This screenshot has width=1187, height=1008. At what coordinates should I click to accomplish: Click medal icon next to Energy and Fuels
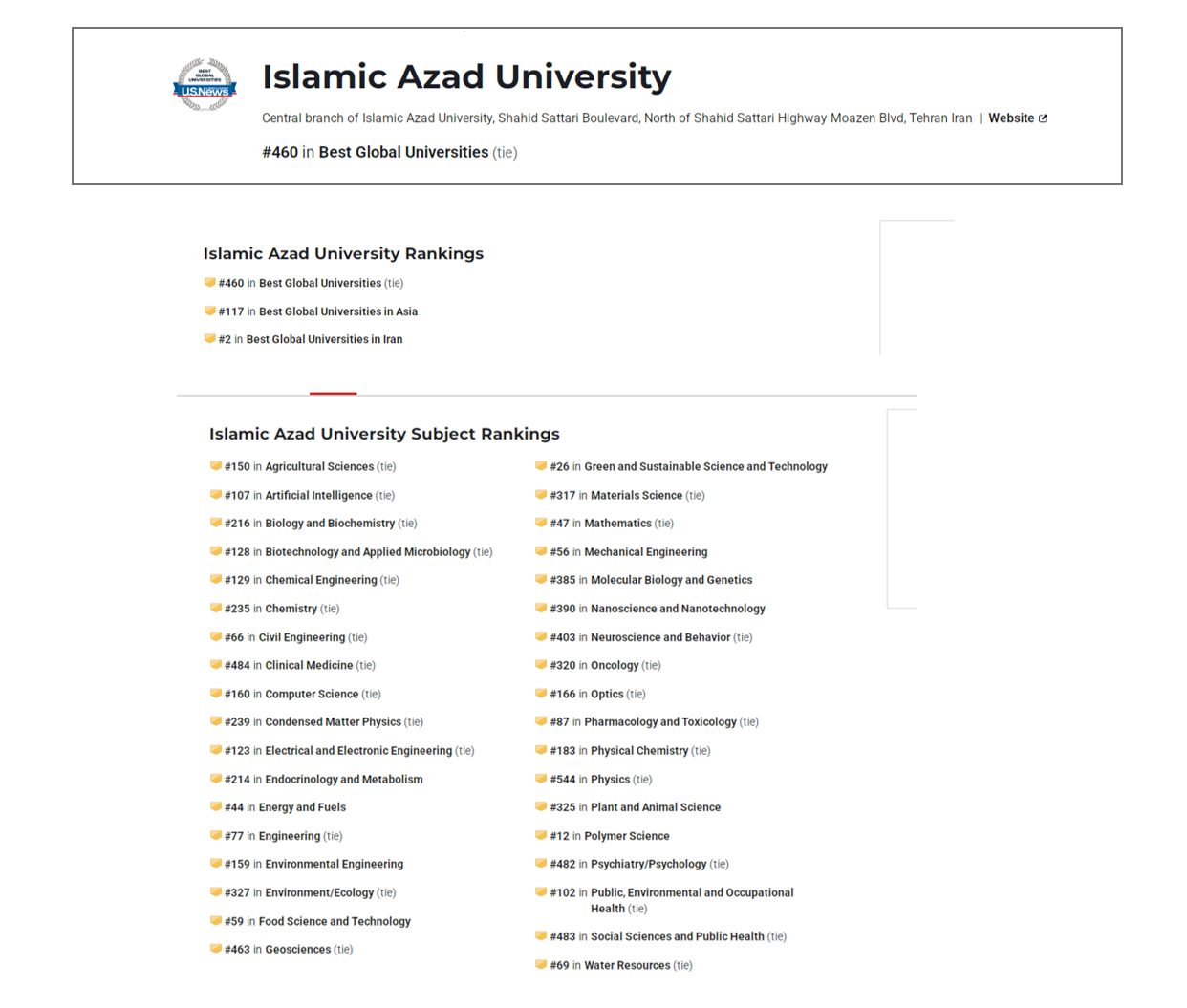click(216, 806)
